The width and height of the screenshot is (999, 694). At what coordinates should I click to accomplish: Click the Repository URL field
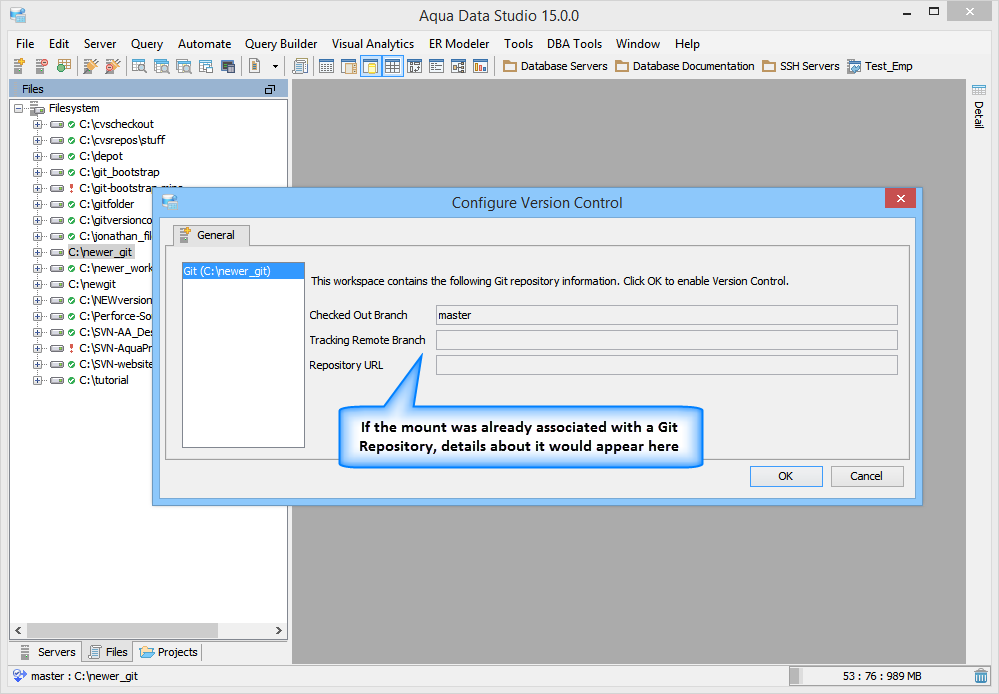pos(666,365)
